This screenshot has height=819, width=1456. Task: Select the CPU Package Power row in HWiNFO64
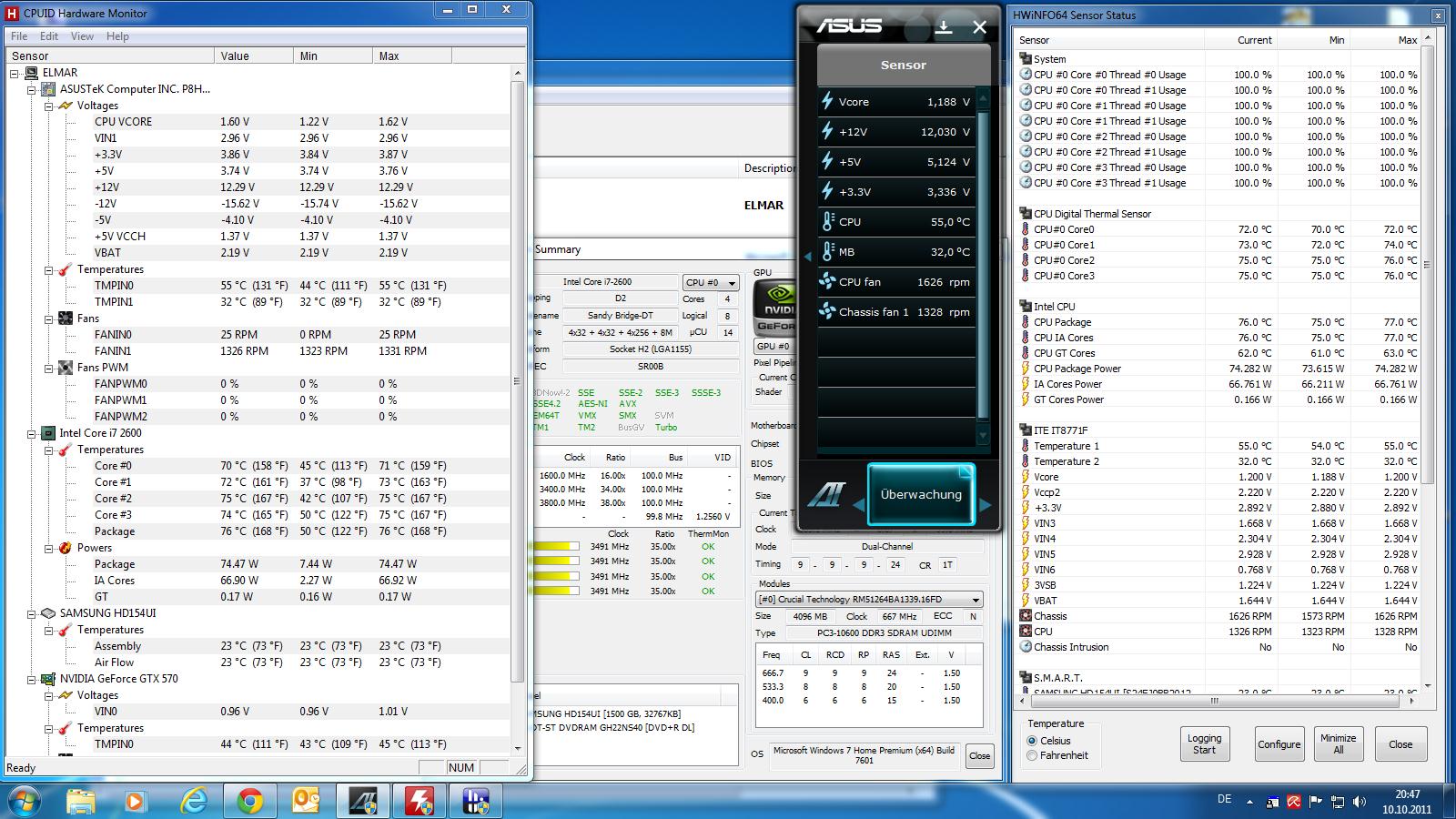click(1218, 369)
